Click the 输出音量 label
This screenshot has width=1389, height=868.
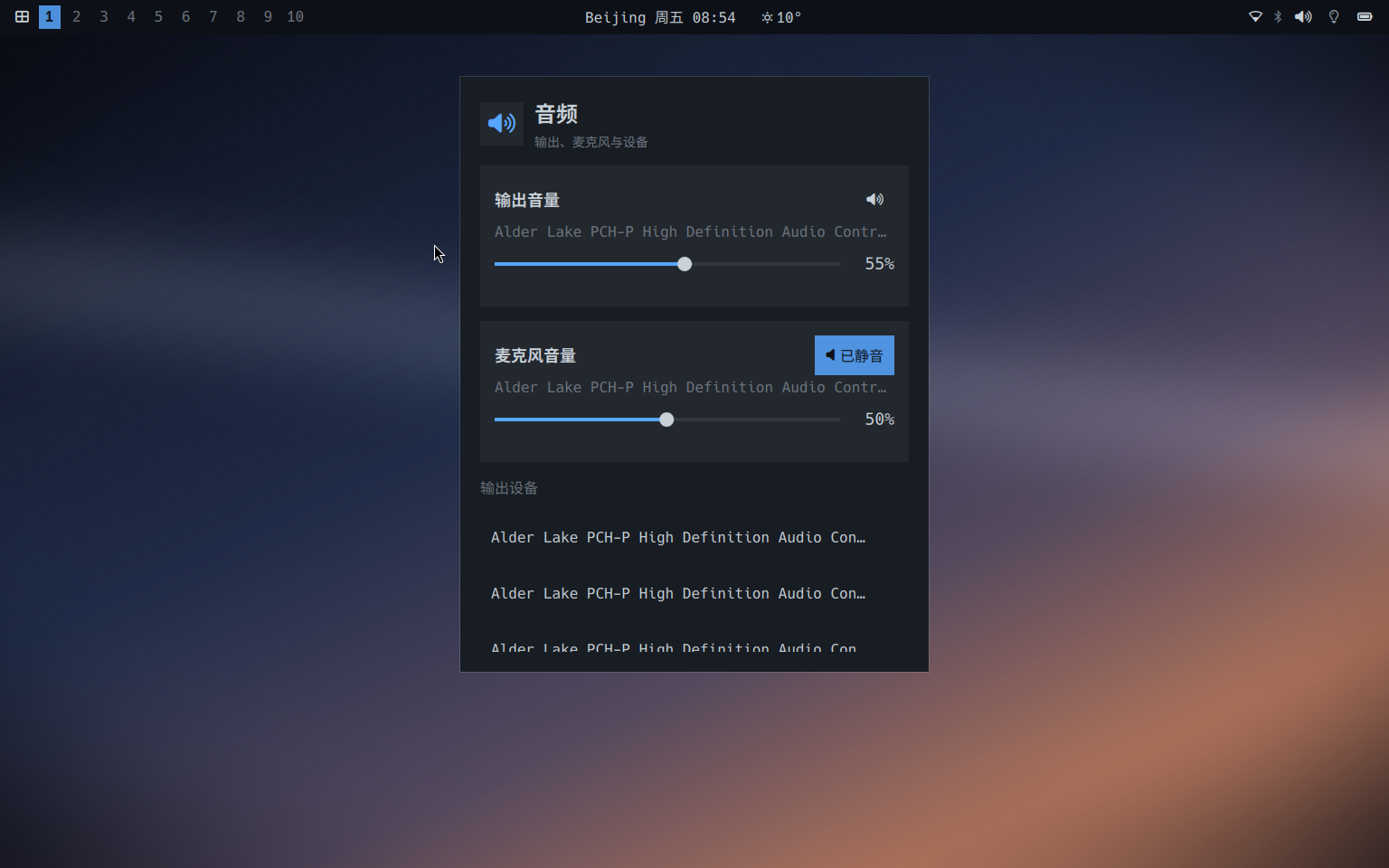point(527,200)
